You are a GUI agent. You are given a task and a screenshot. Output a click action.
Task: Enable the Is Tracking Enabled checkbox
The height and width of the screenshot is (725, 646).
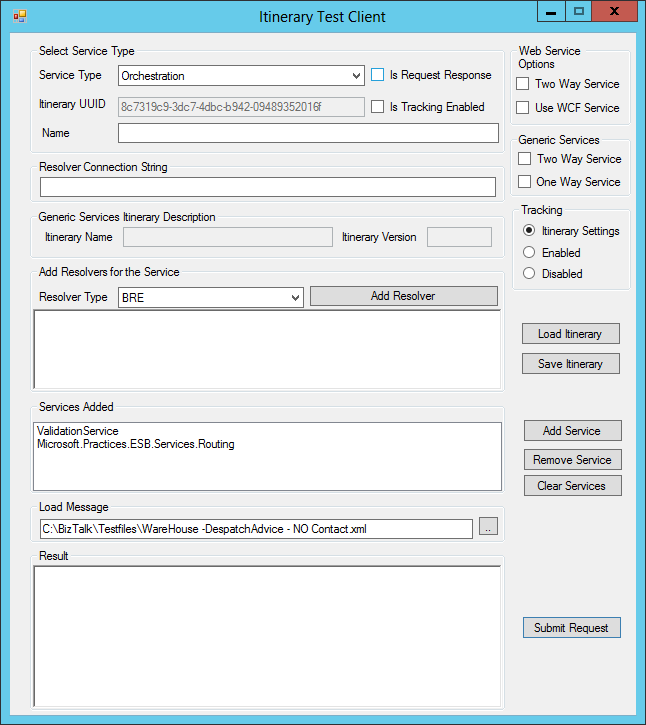(377, 107)
